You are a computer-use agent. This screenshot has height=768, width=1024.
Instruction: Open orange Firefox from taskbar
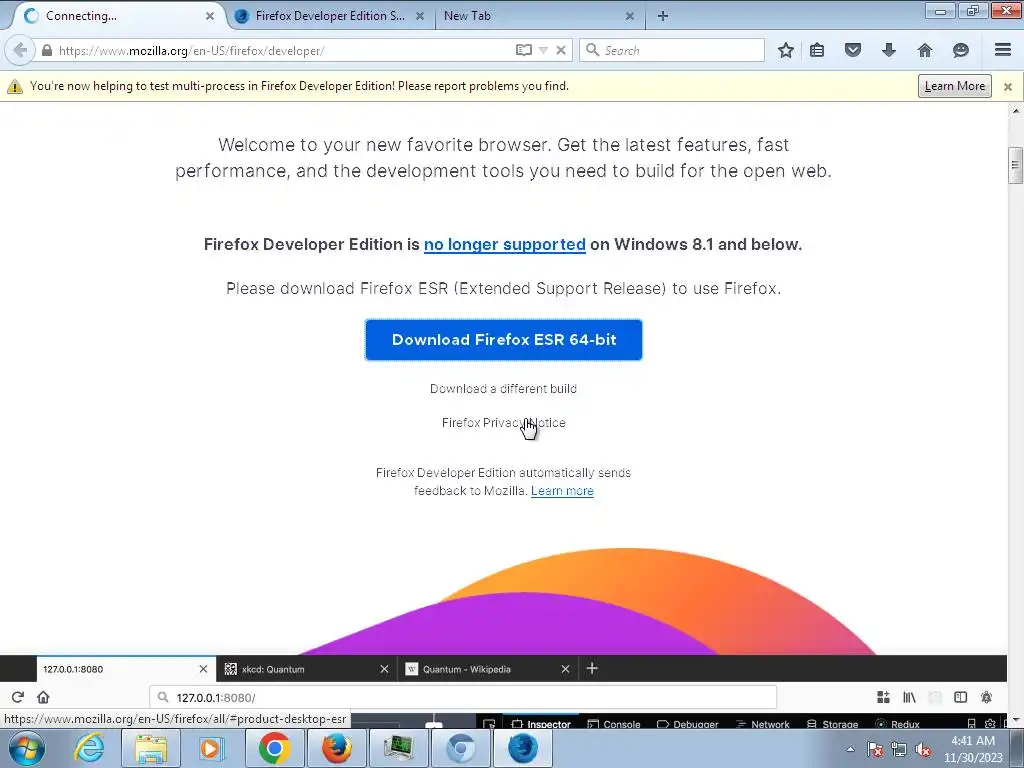click(337, 748)
